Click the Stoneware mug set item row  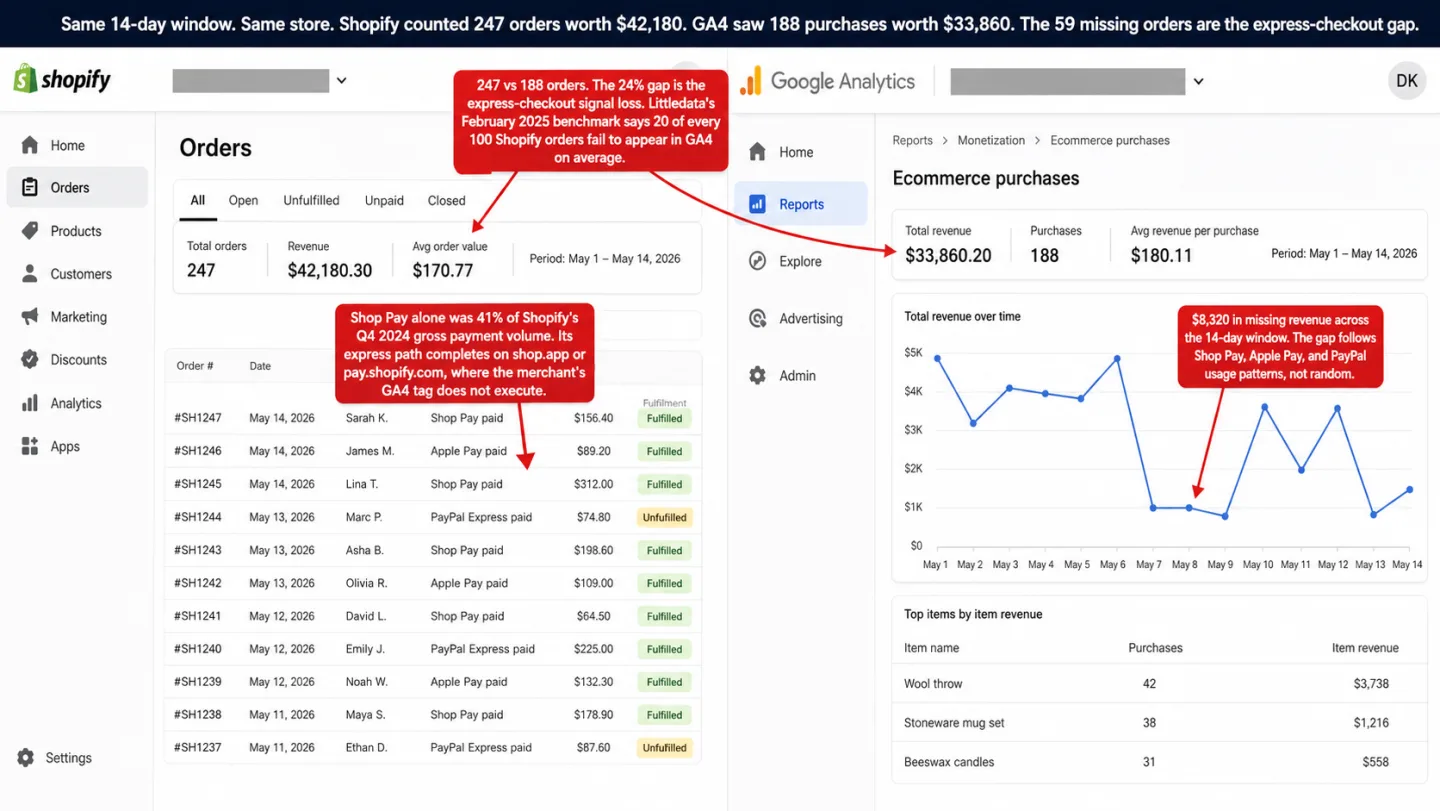pyautogui.click(x=1159, y=723)
